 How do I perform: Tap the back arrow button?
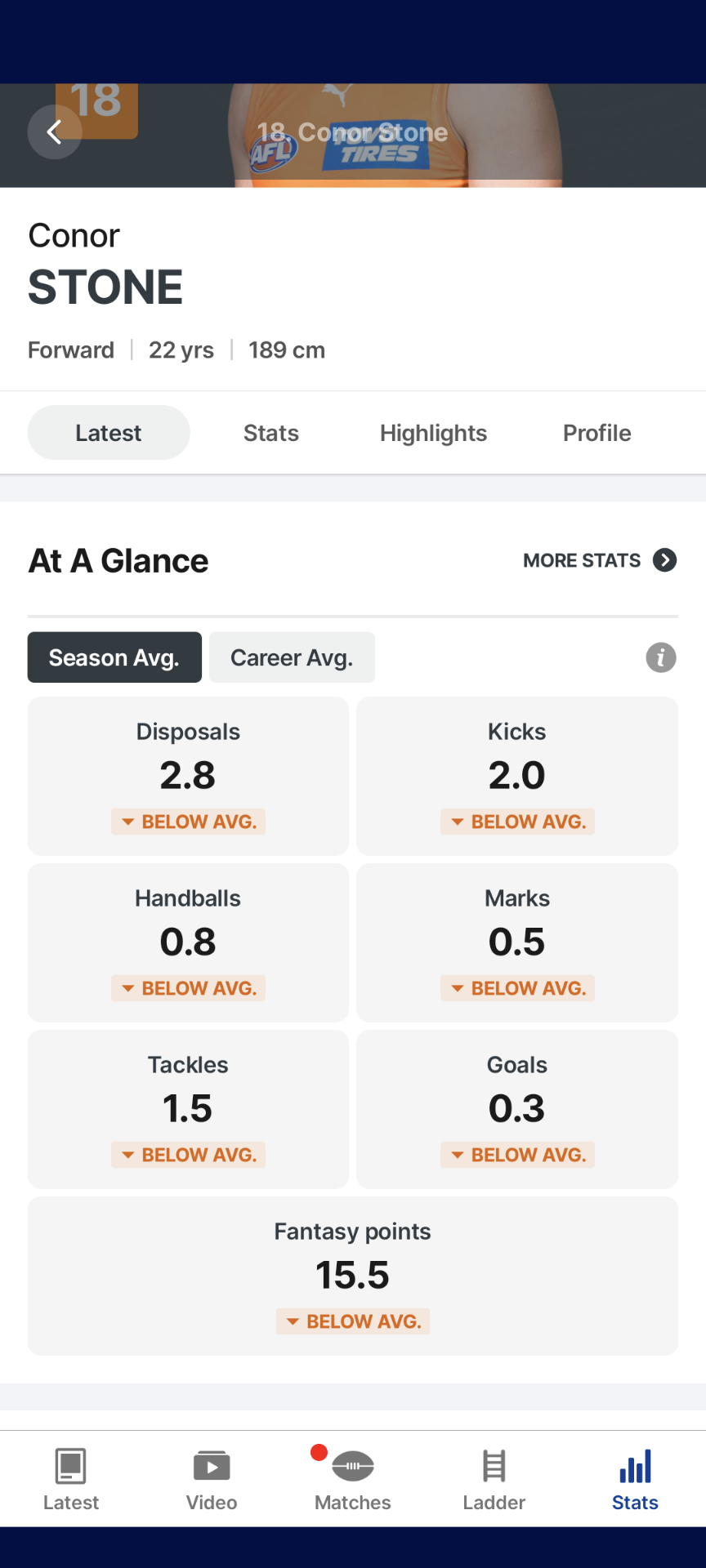point(55,131)
